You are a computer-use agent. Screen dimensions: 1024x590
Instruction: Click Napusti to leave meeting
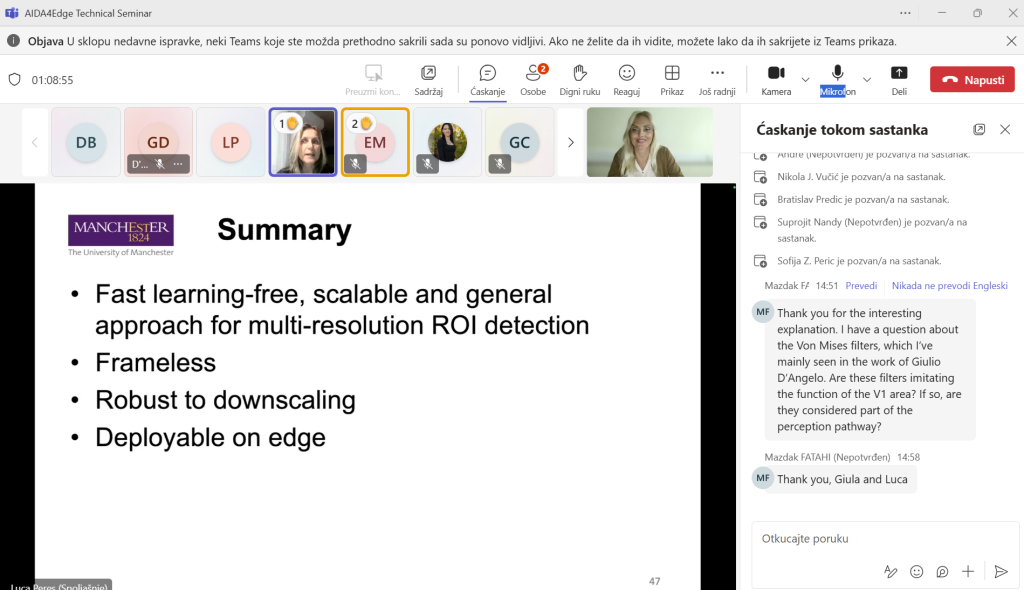point(972,80)
